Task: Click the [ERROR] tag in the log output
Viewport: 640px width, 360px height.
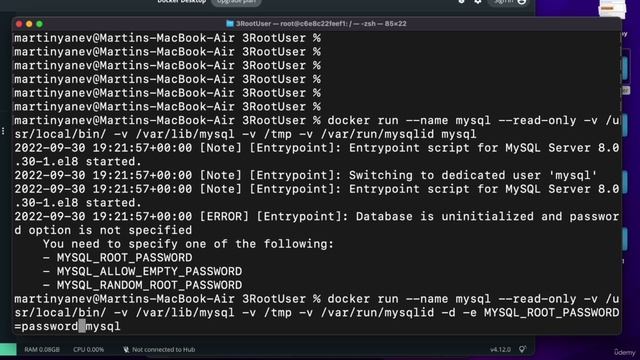Action: tap(224, 216)
